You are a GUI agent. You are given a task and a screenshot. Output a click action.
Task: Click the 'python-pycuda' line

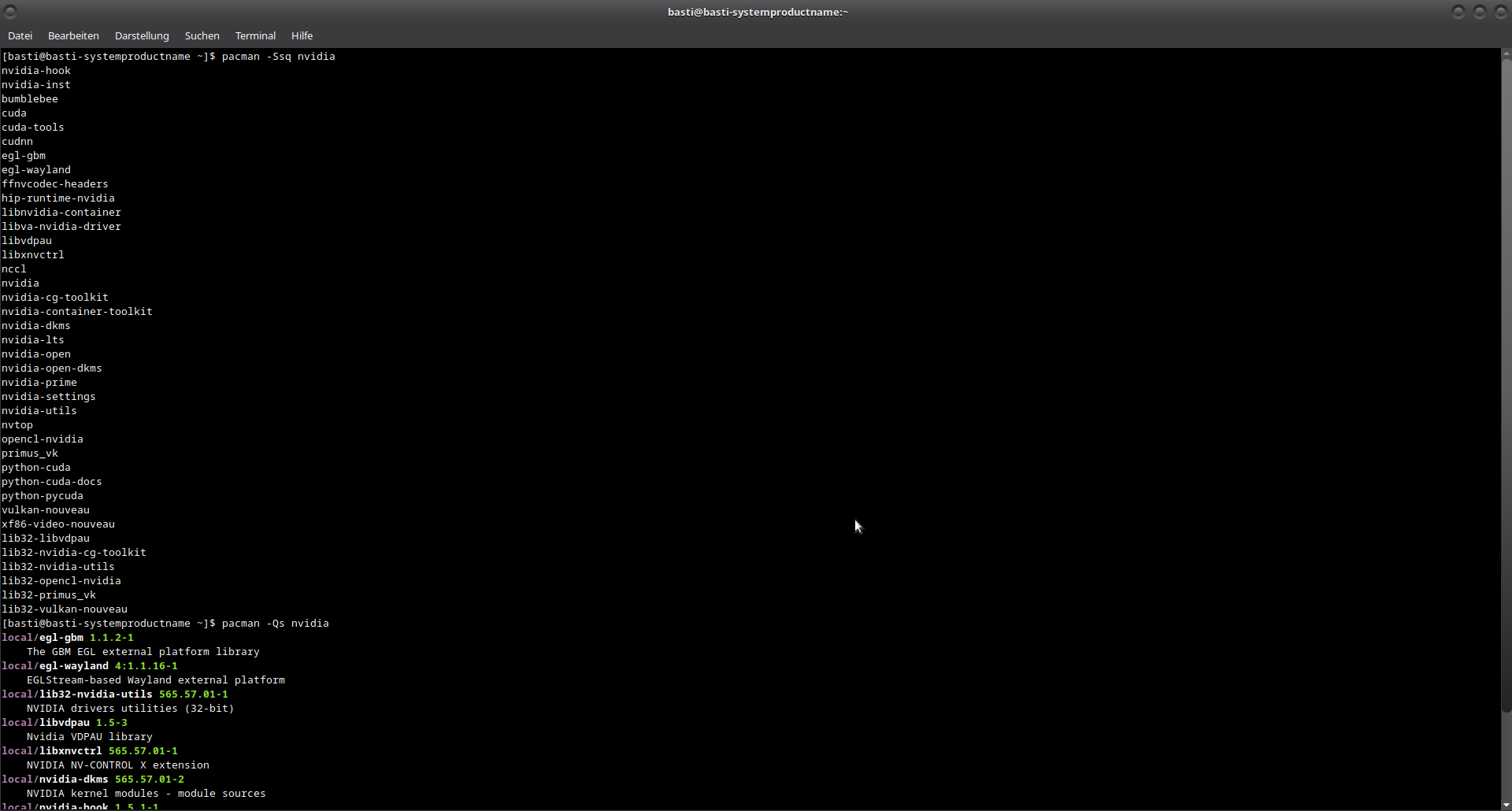(43, 496)
